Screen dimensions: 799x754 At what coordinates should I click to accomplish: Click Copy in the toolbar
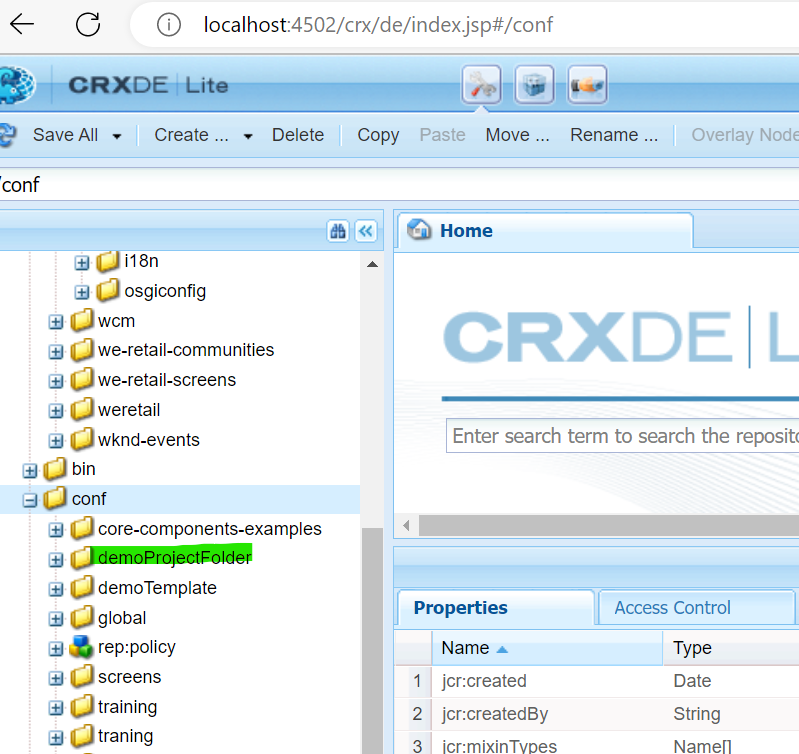click(378, 135)
